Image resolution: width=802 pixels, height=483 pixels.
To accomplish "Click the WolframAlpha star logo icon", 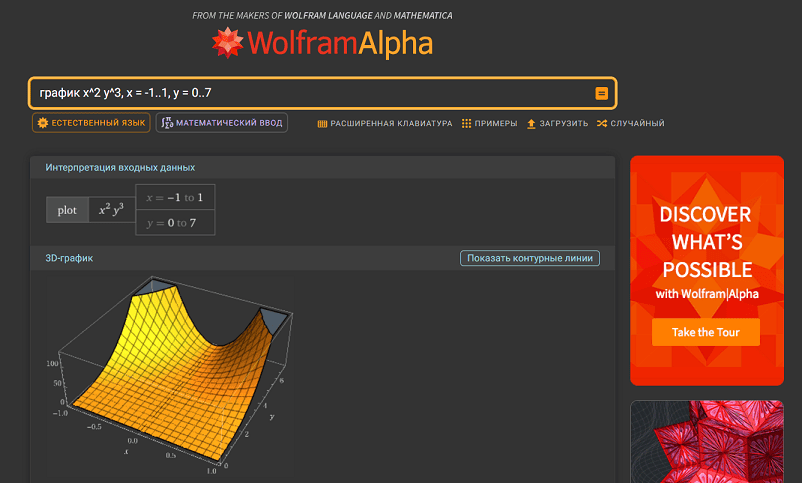I will click(x=228, y=42).
